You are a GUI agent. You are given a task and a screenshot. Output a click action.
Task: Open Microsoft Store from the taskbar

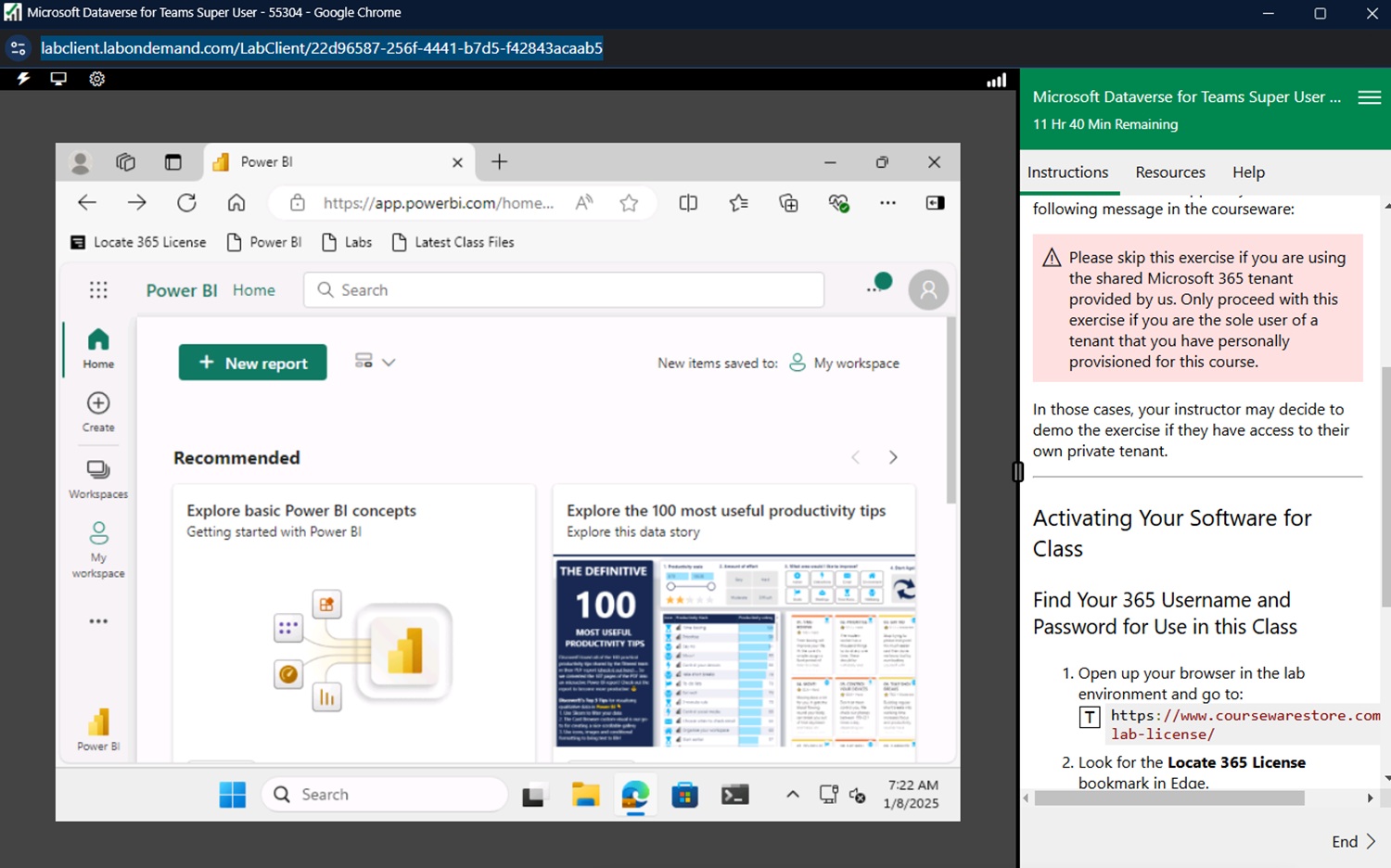point(684,795)
